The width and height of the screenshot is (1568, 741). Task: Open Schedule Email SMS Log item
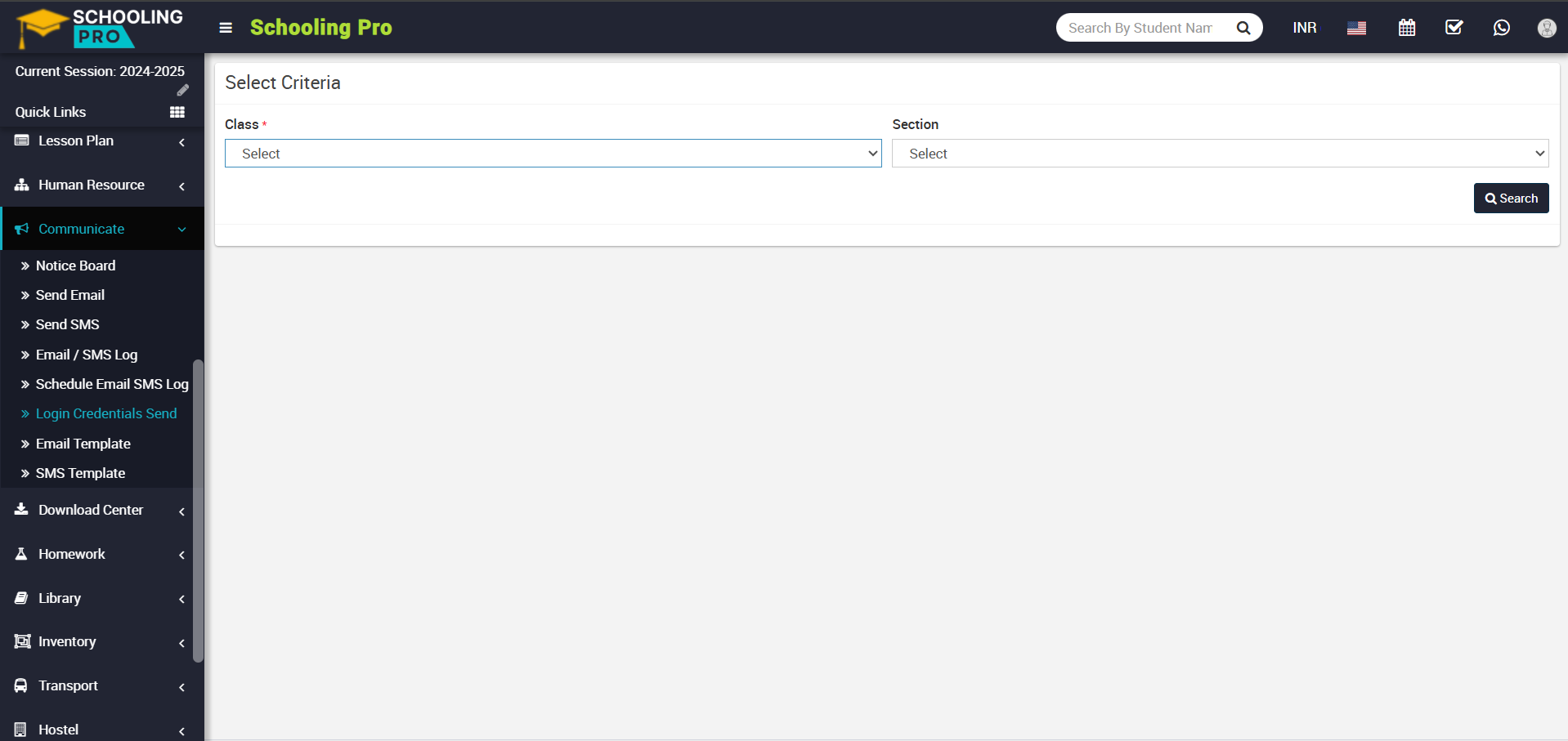112,384
